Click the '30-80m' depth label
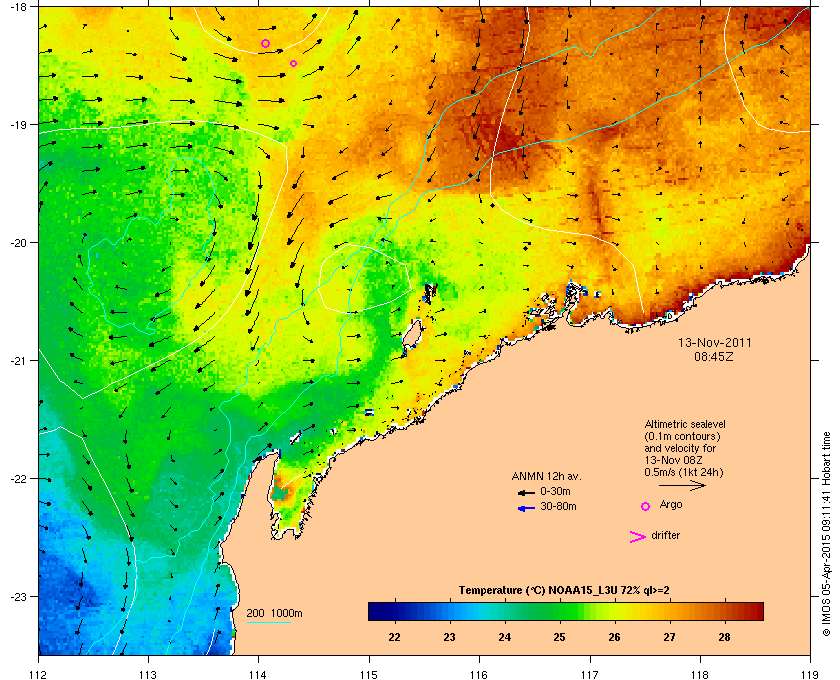Image resolution: width=840 pixels, height=680 pixels. pyautogui.click(x=558, y=506)
